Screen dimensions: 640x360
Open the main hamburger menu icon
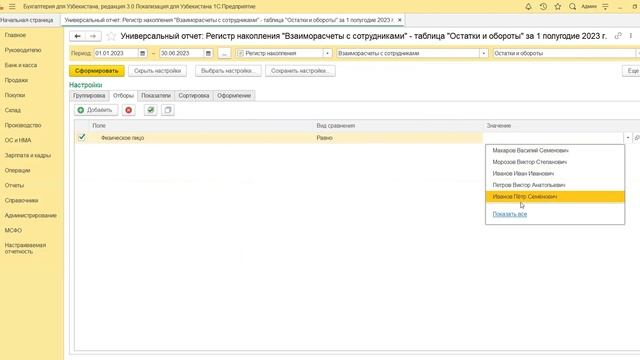pyautogui.click(x=12, y=7)
